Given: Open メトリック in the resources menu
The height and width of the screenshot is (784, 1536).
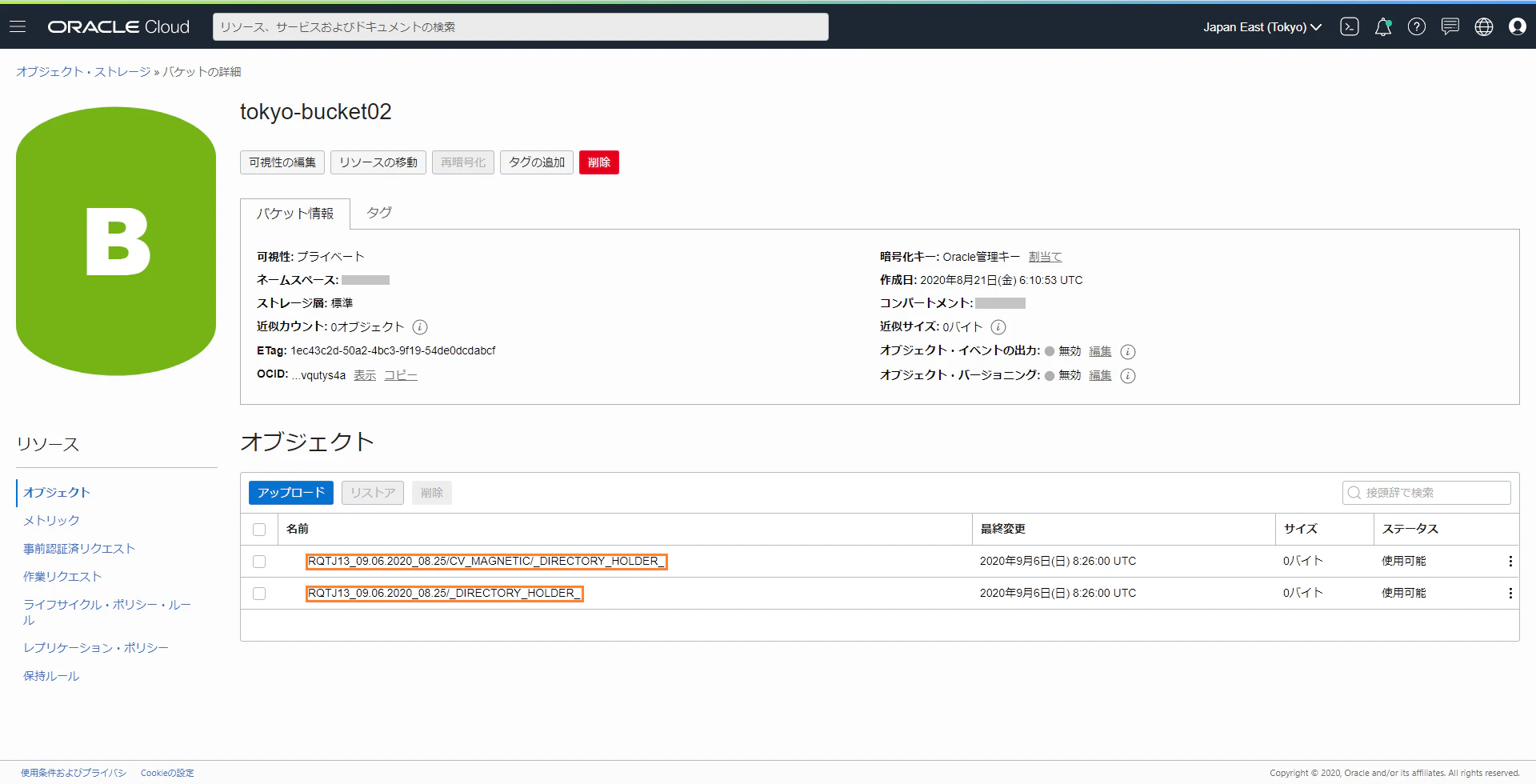Looking at the screenshot, I should tap(51, 521).
